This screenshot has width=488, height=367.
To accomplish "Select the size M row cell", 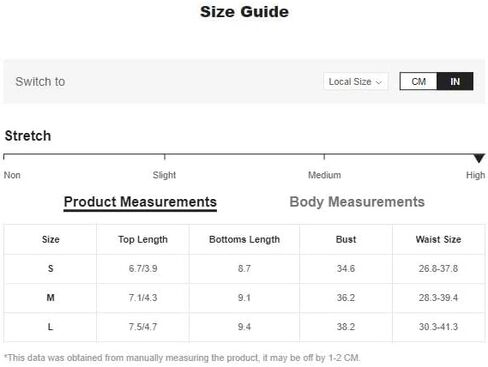I will pos(50,298).
